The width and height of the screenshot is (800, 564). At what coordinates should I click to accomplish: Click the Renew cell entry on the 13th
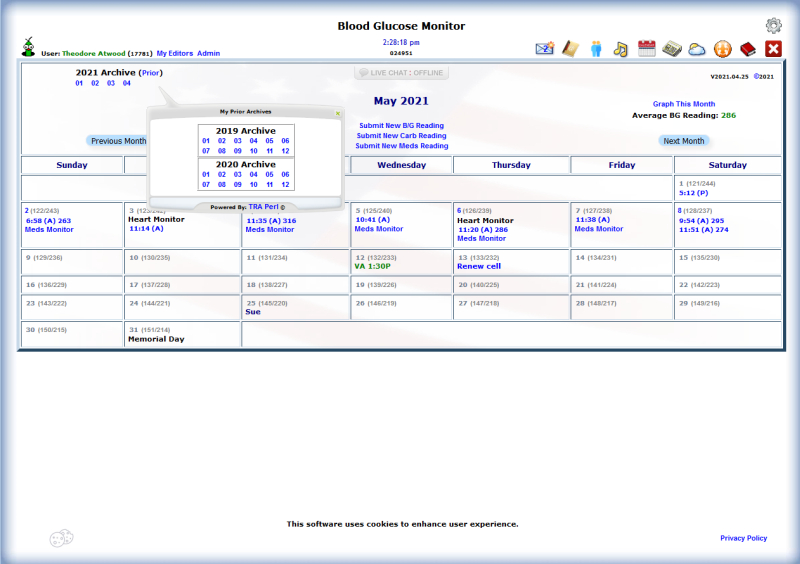(479, 266)
